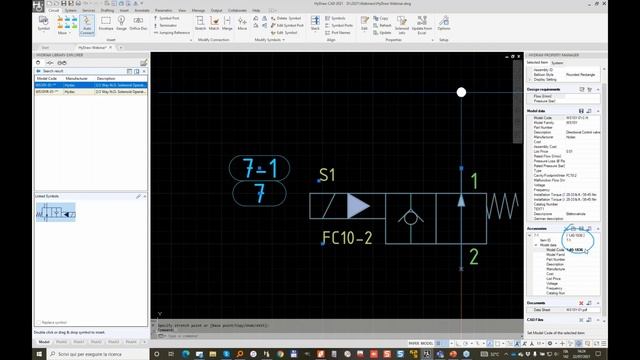Collapse the Design requirements section
The width and height of the screenshot is (640, 360).
coord(598,89)
